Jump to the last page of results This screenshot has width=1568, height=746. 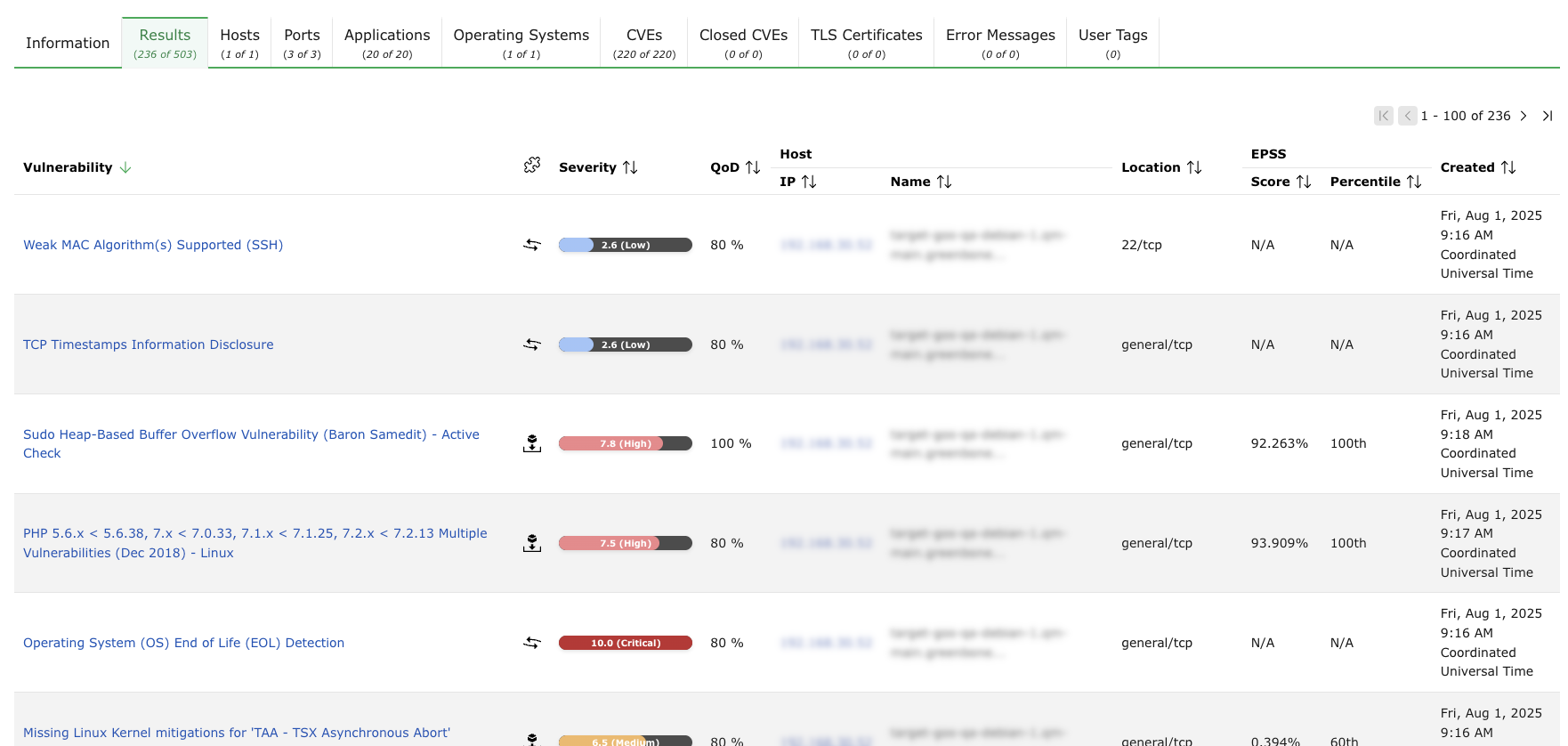(1548, 116)
